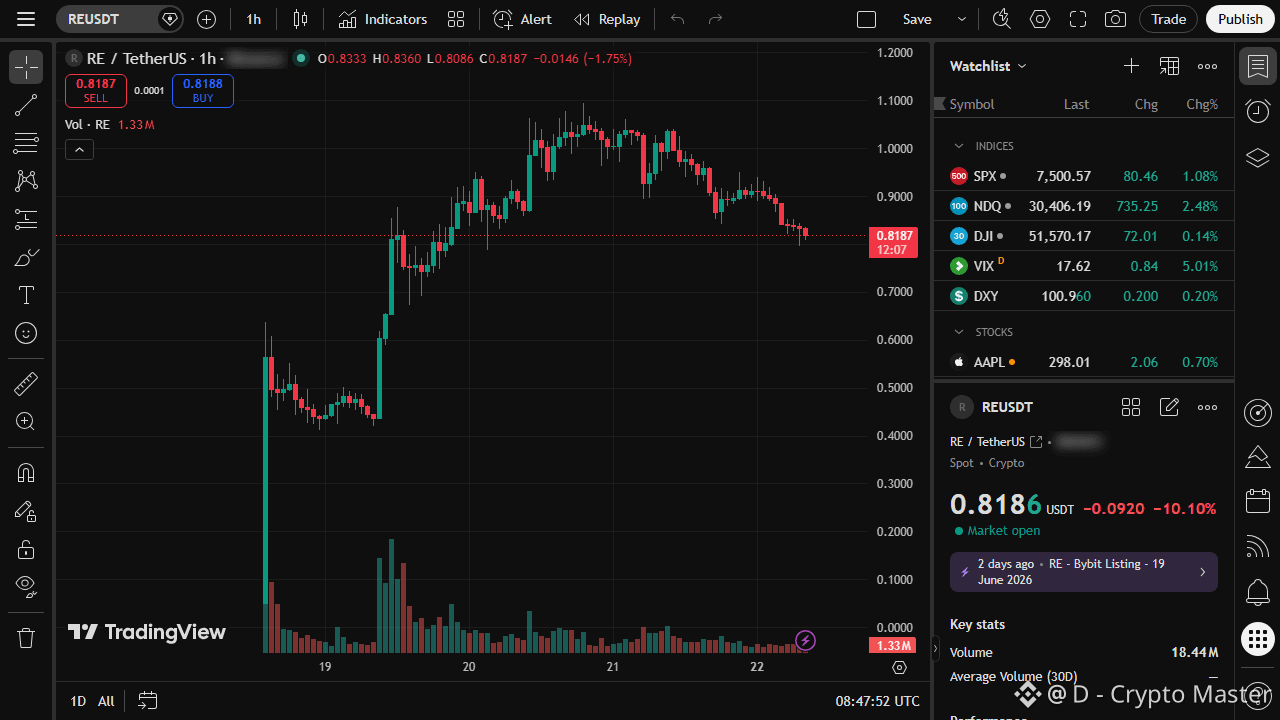
Task: Open the main hamburger menu
Action: [x=26, y=19]
